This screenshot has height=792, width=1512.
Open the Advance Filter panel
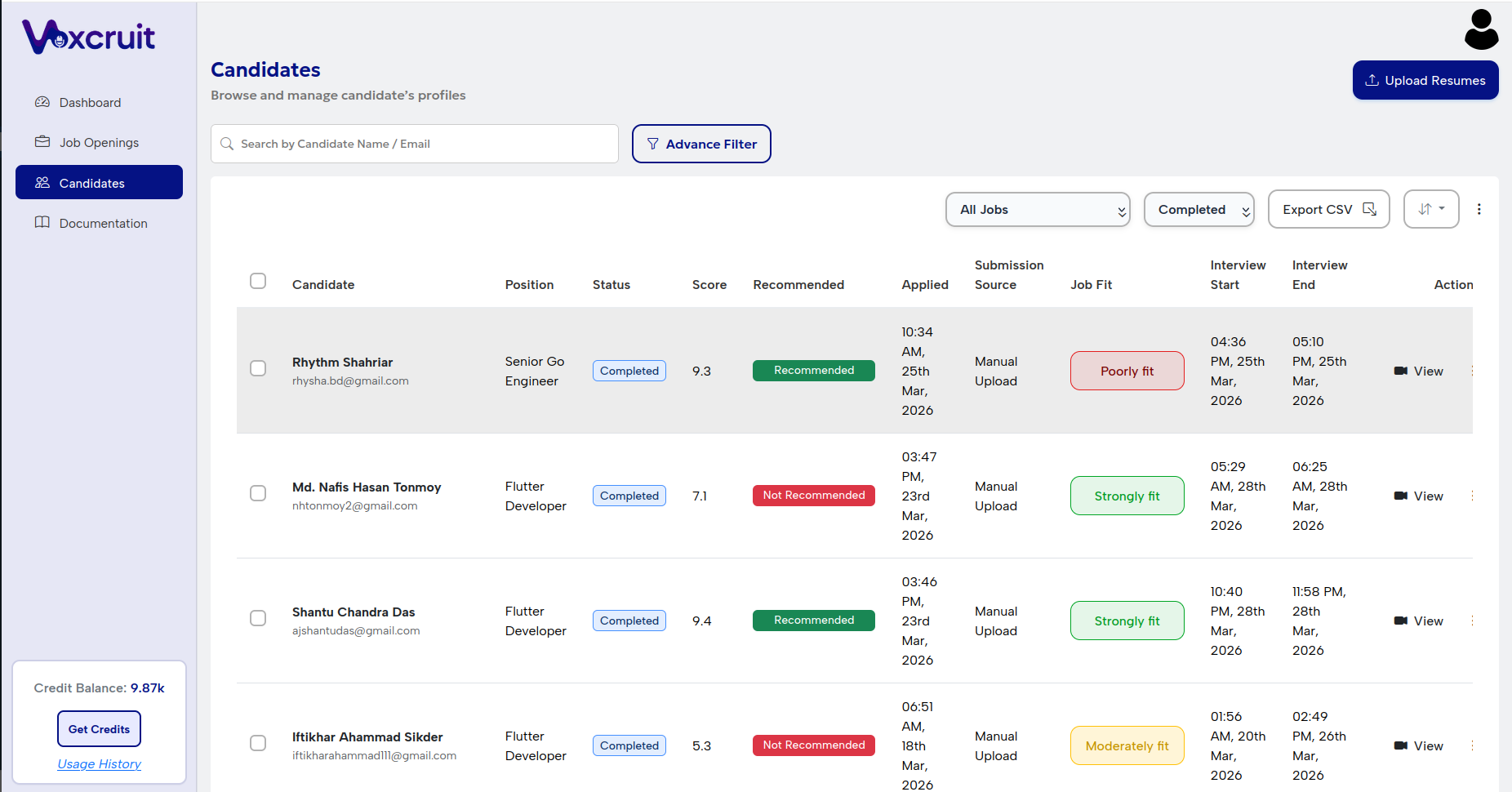pos(701,145)
